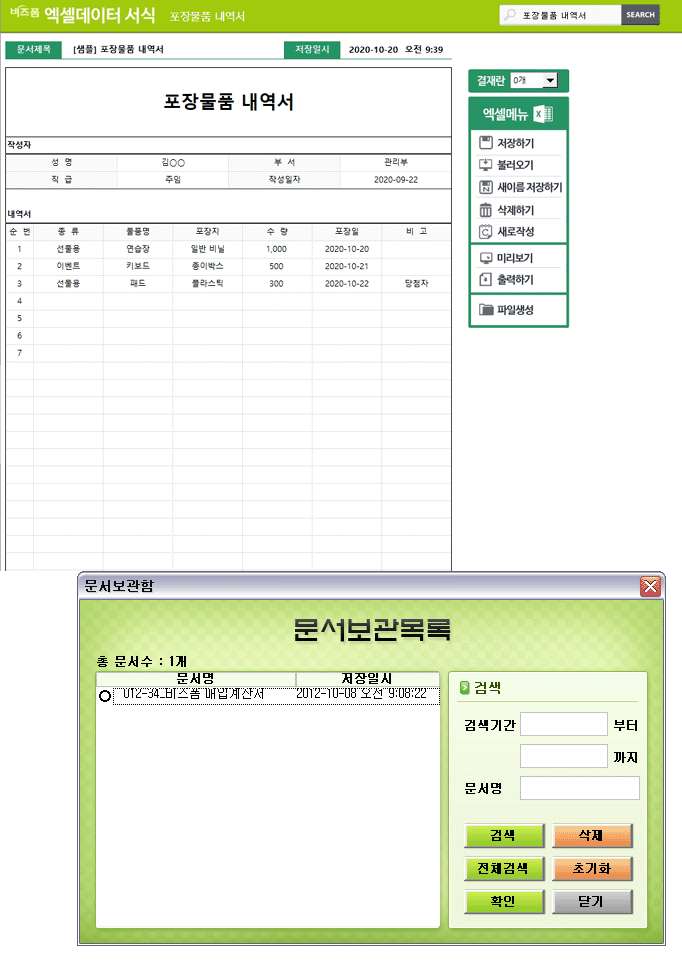Click the 종이박스 wrapping cell

click(207, 266)
